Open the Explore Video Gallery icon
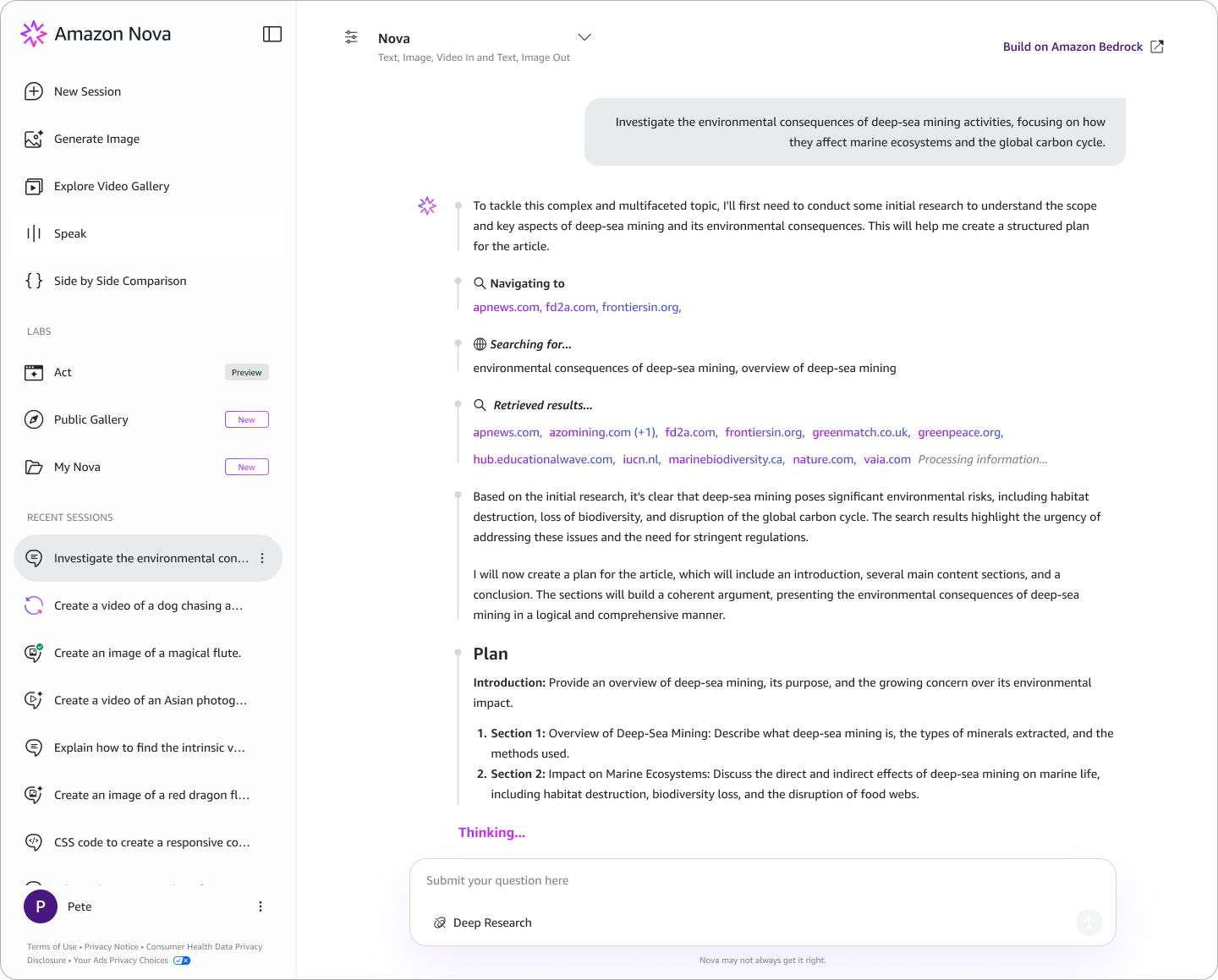The height and width of the screenshot is (980, 1218). 34,186
